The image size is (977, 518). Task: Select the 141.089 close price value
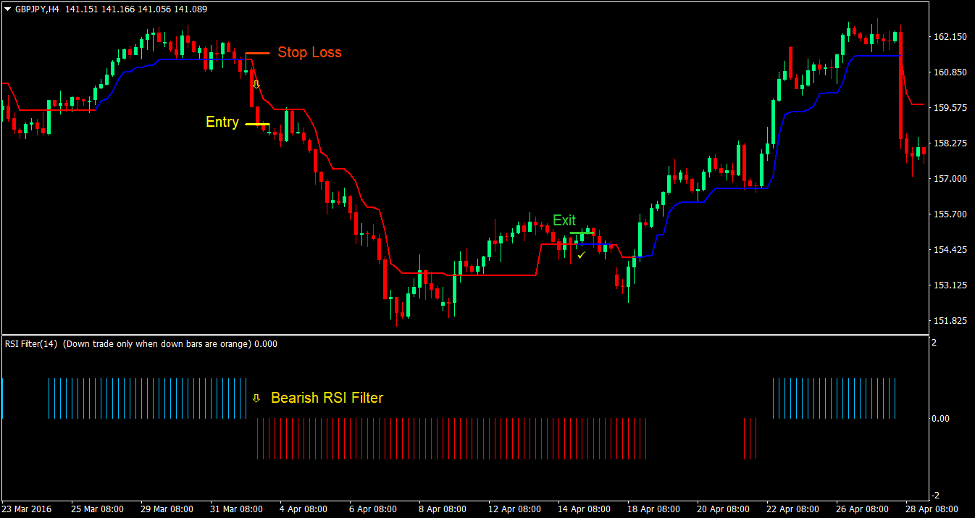coord(191,9)
